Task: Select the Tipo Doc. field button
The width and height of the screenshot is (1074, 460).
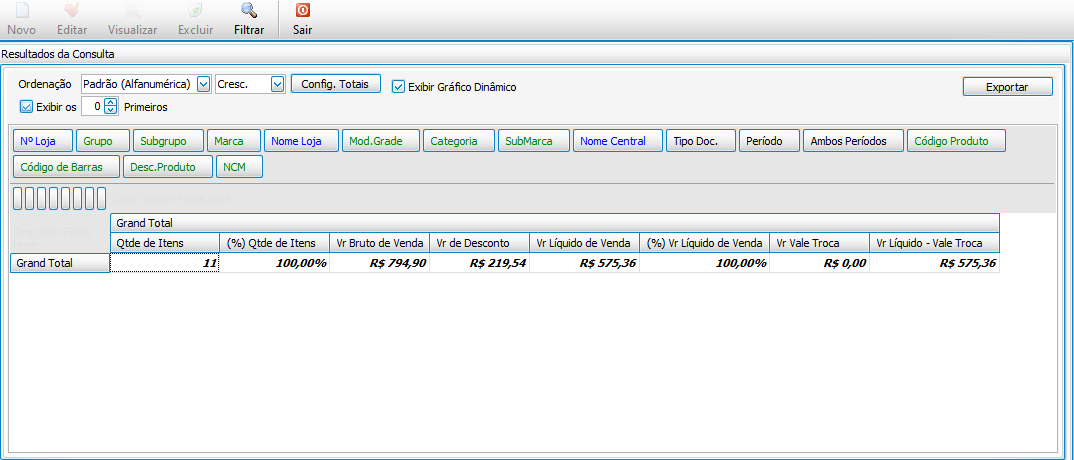Action: (701, 141)
